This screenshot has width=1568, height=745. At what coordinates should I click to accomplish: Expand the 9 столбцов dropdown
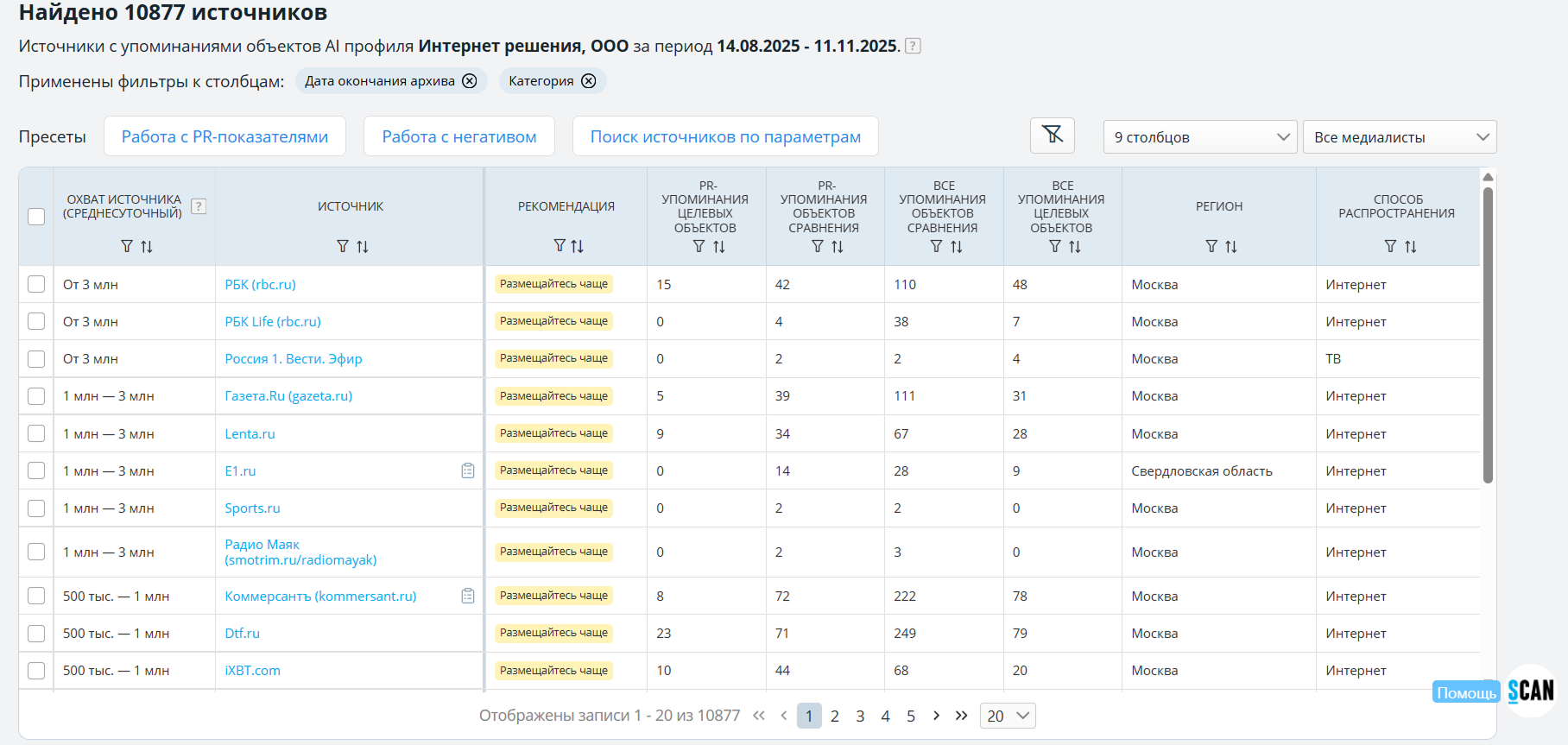pyautogui.click(x=1199, y=137)
